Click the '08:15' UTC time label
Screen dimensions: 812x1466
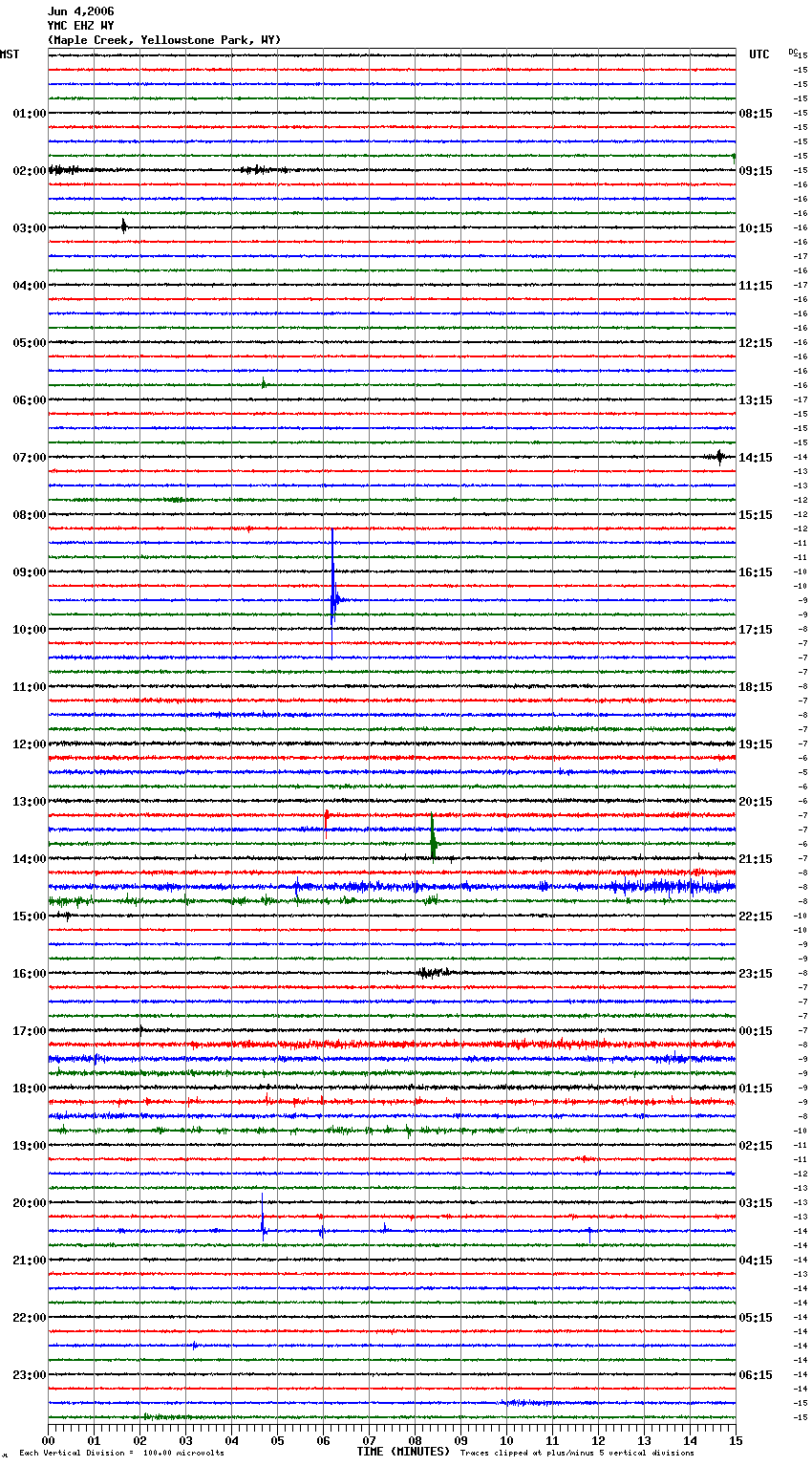click(756, 114)
